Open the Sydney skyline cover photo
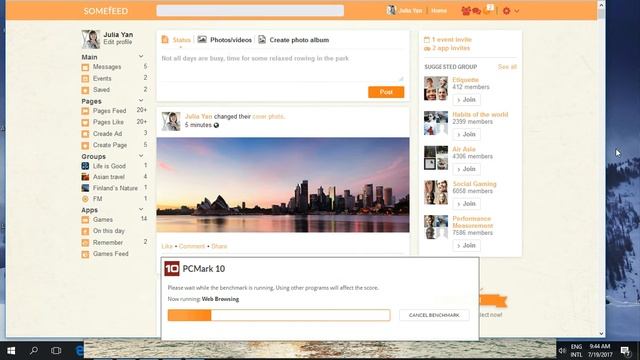Viewport: 640px width, 360px height. tap(283, 185)
